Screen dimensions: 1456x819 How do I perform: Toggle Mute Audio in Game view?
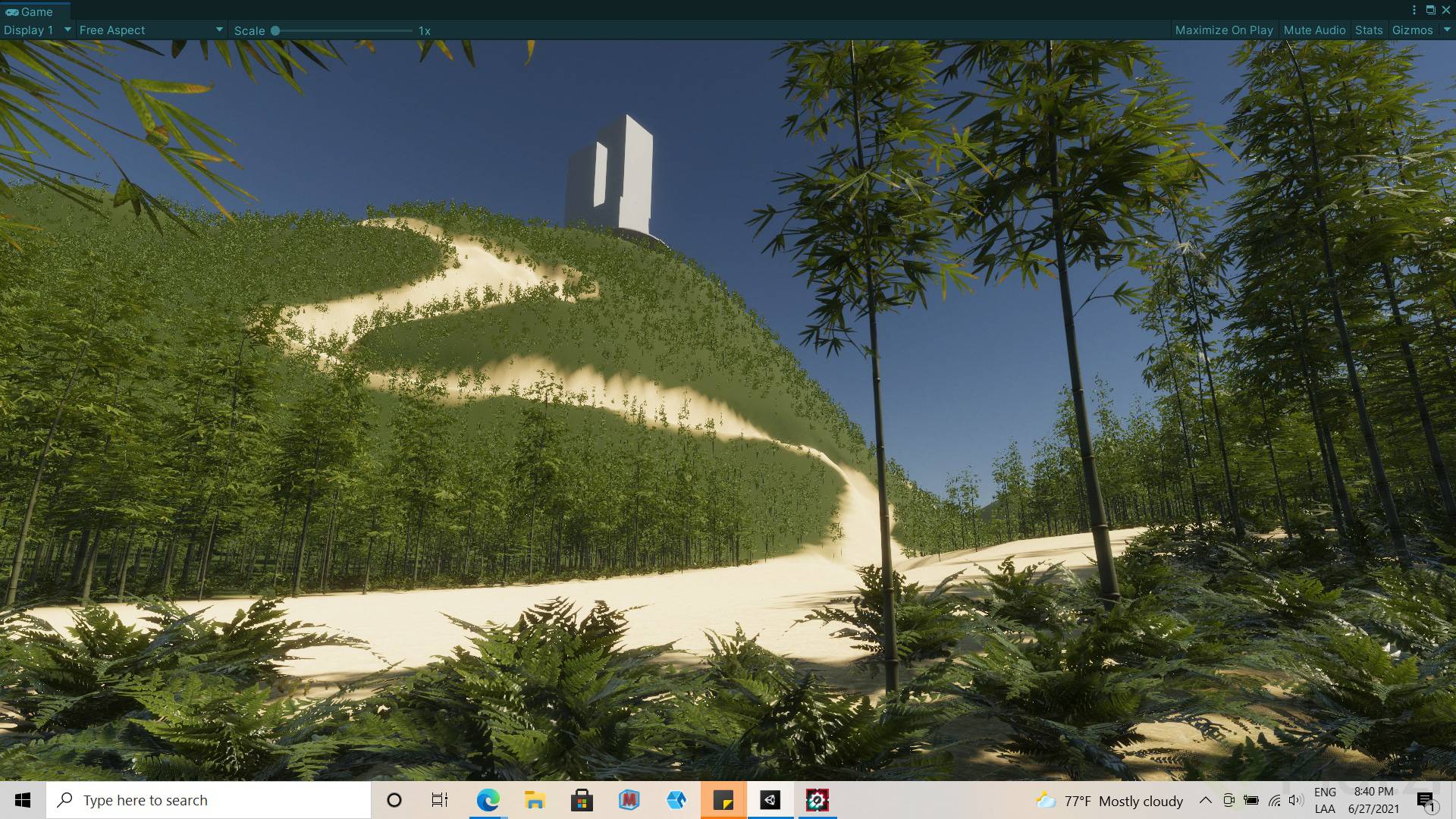point(1314,30)
